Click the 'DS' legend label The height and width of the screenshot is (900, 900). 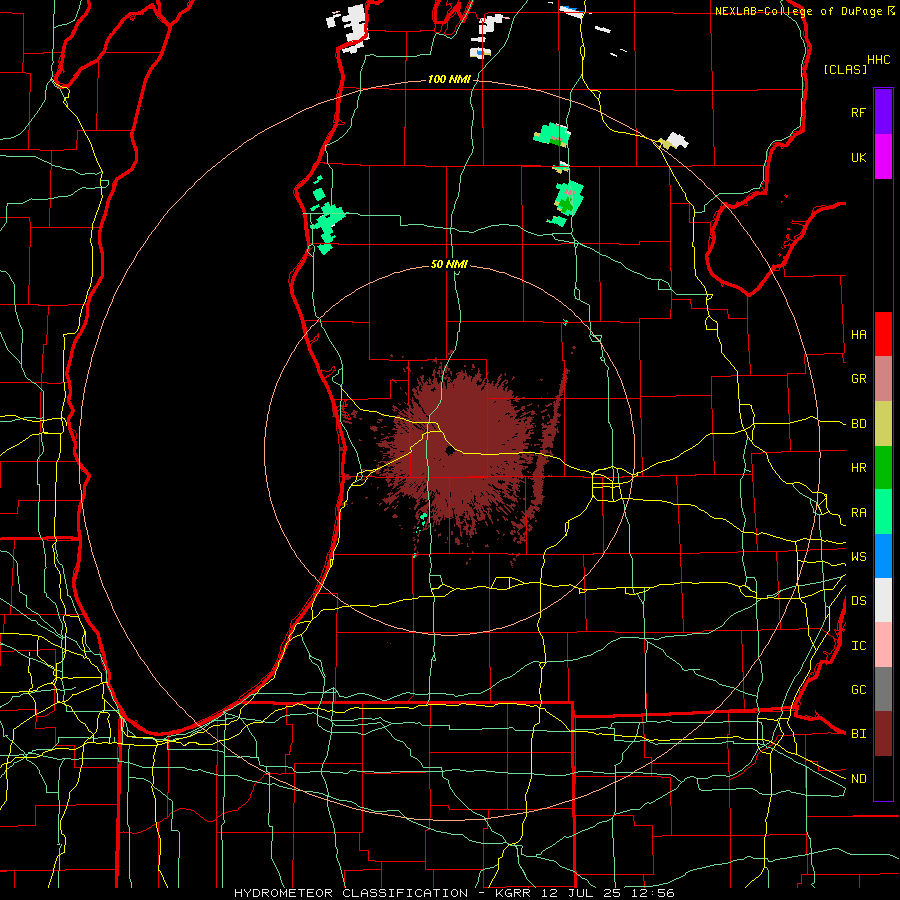click(858, 600)
